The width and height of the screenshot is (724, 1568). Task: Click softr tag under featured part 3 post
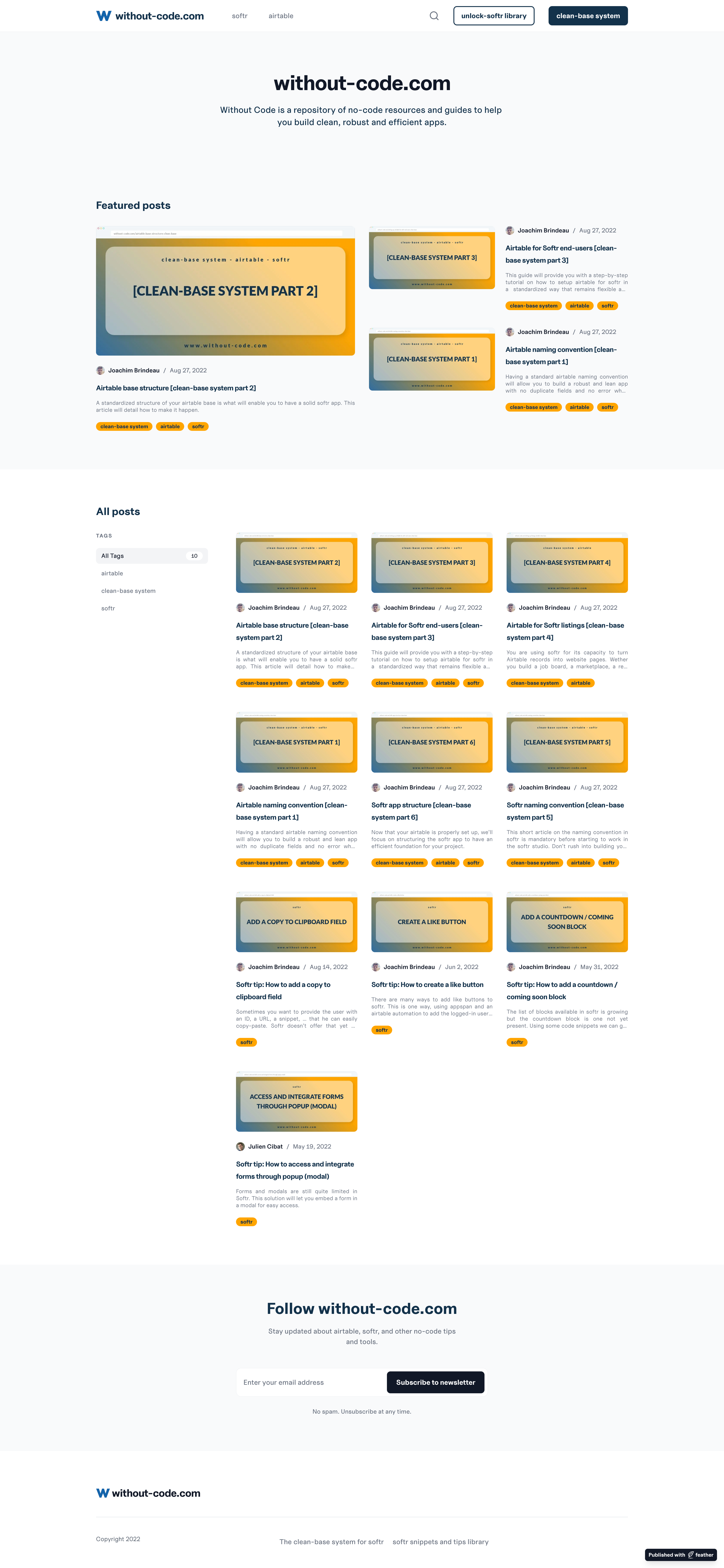(x=608, y=306)
